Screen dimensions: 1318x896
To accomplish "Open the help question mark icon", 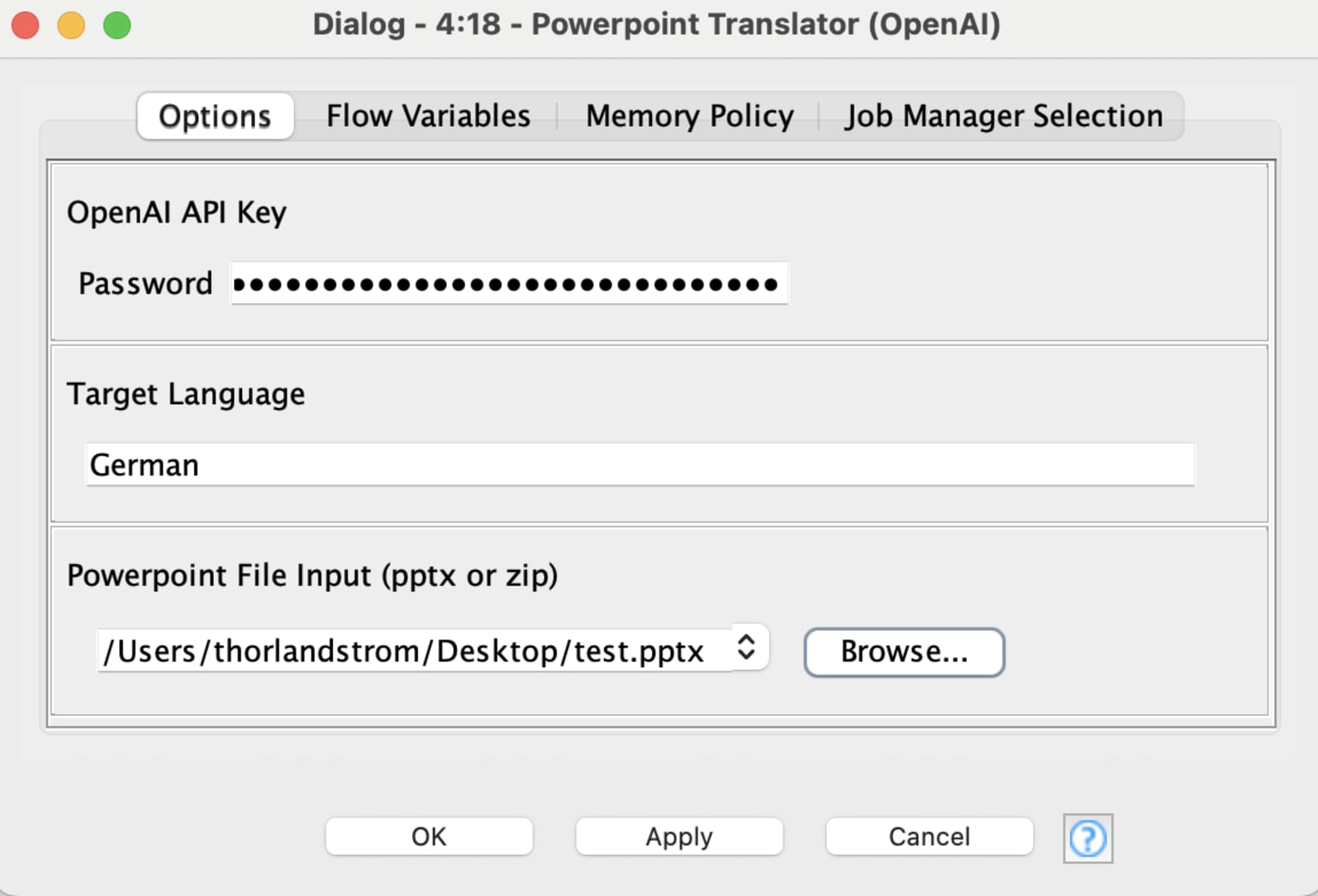I will (x=1087, y=838).
